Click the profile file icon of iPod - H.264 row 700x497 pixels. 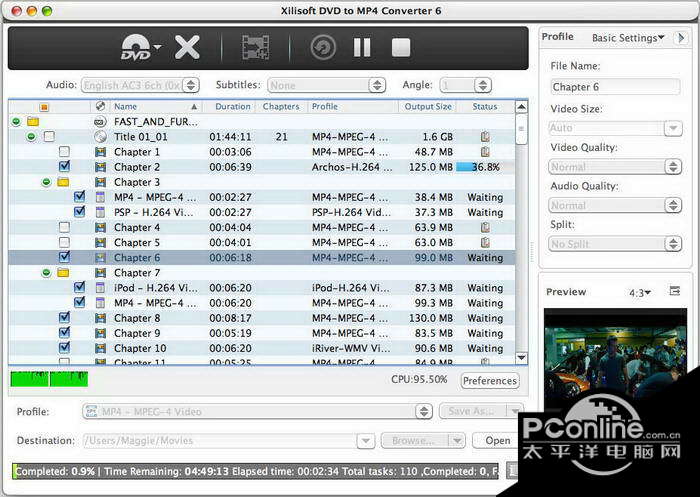click(100, 288)
